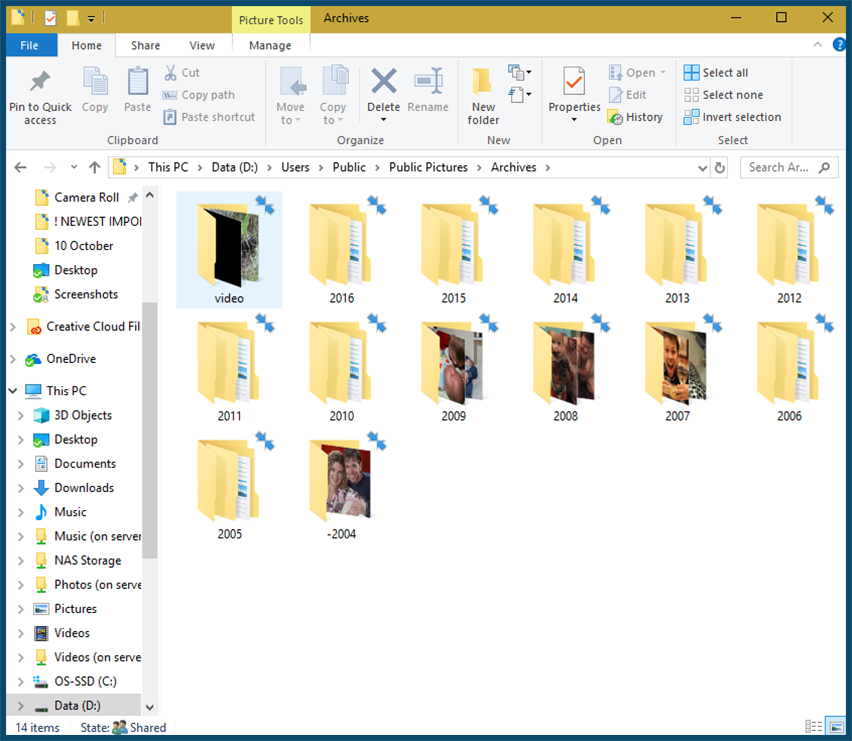
Task: Open the Recent locations dropdown arrow
Action: click(x=74, y=167)
